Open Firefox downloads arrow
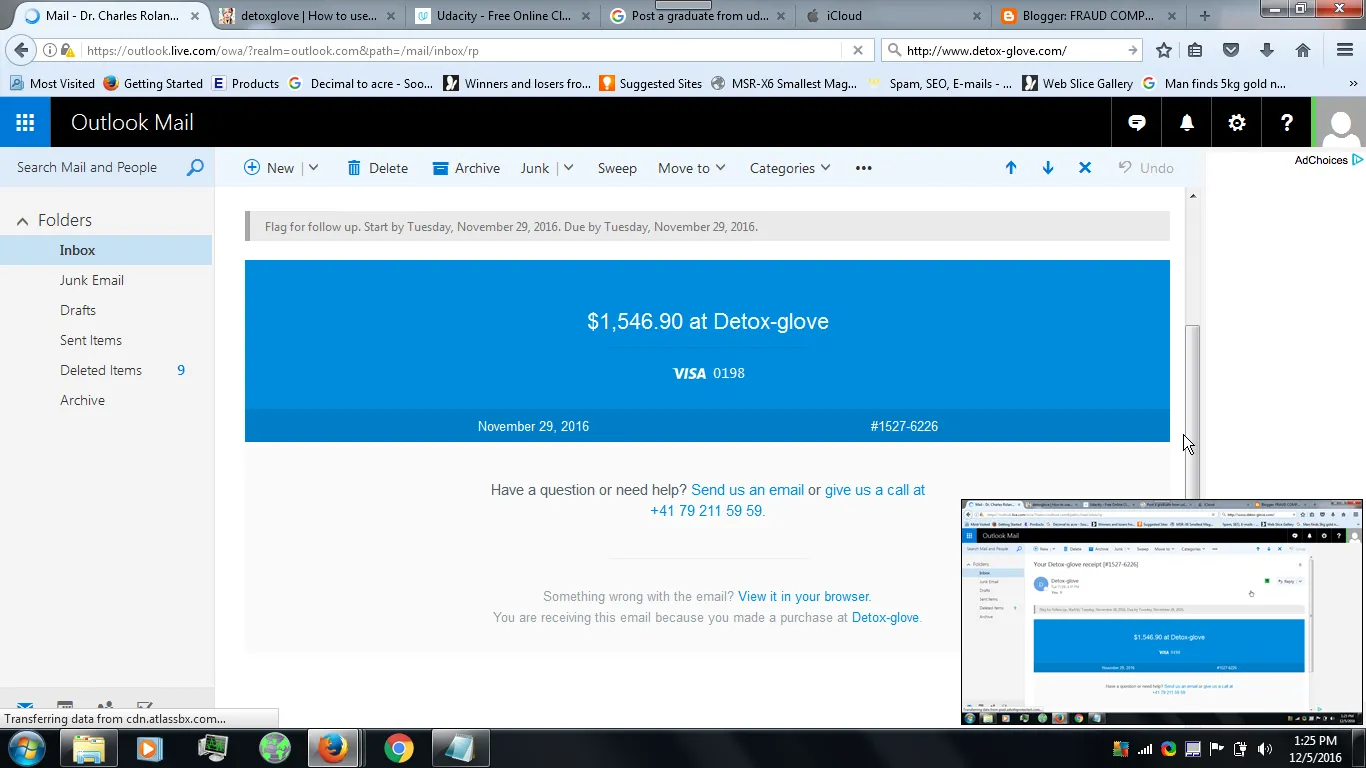Image resolution: width=1366 pixels, height=768 pixels. [1267, 50]
